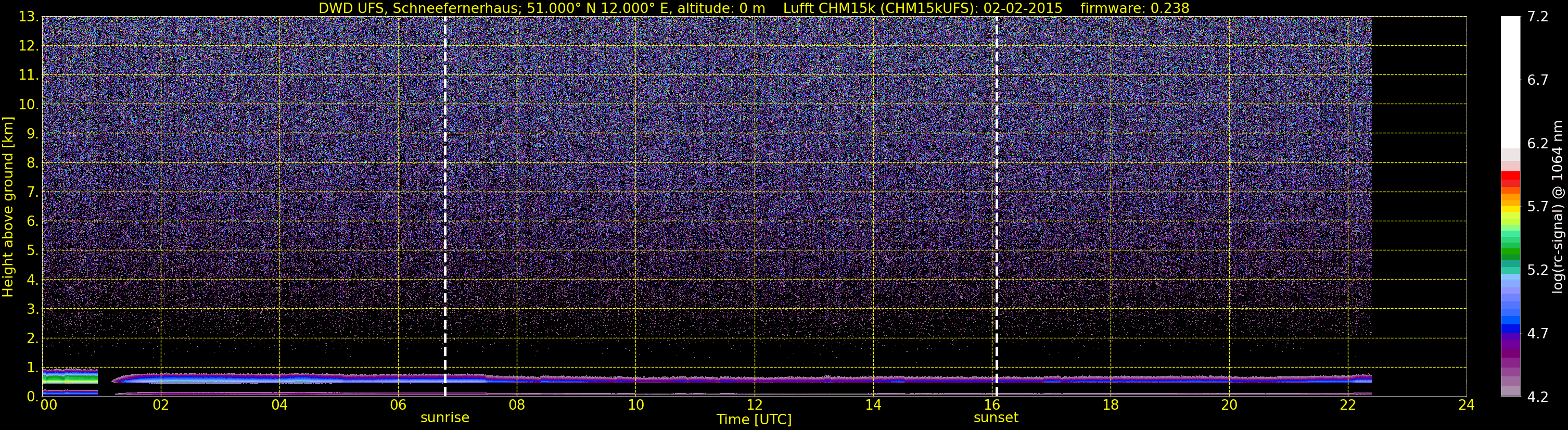
Task: Click the time axis tick '18'
Action: (1110, 405)
